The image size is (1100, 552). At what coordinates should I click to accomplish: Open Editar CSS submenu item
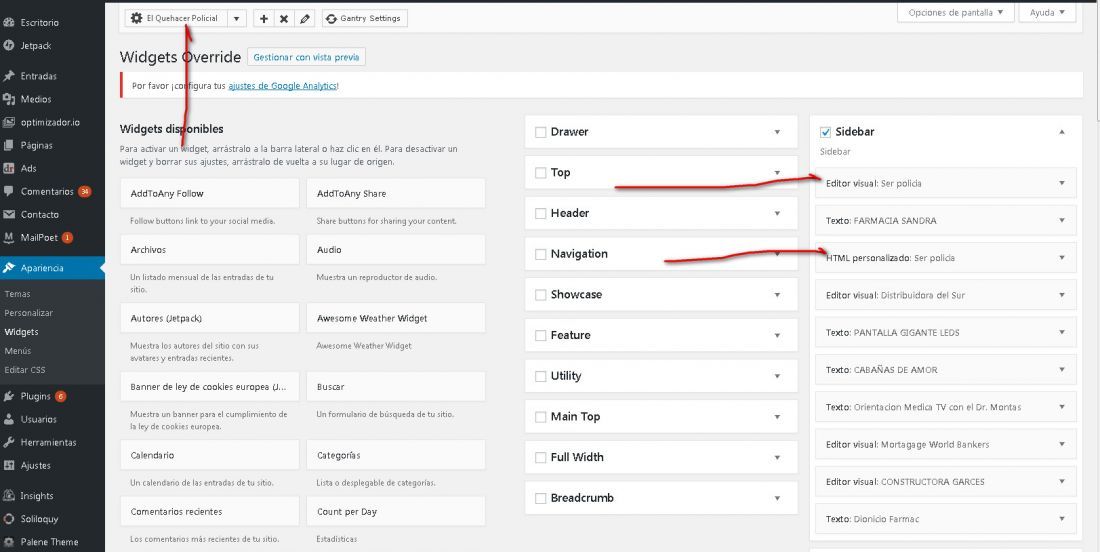pyautogui.click(x=25, y=370)
